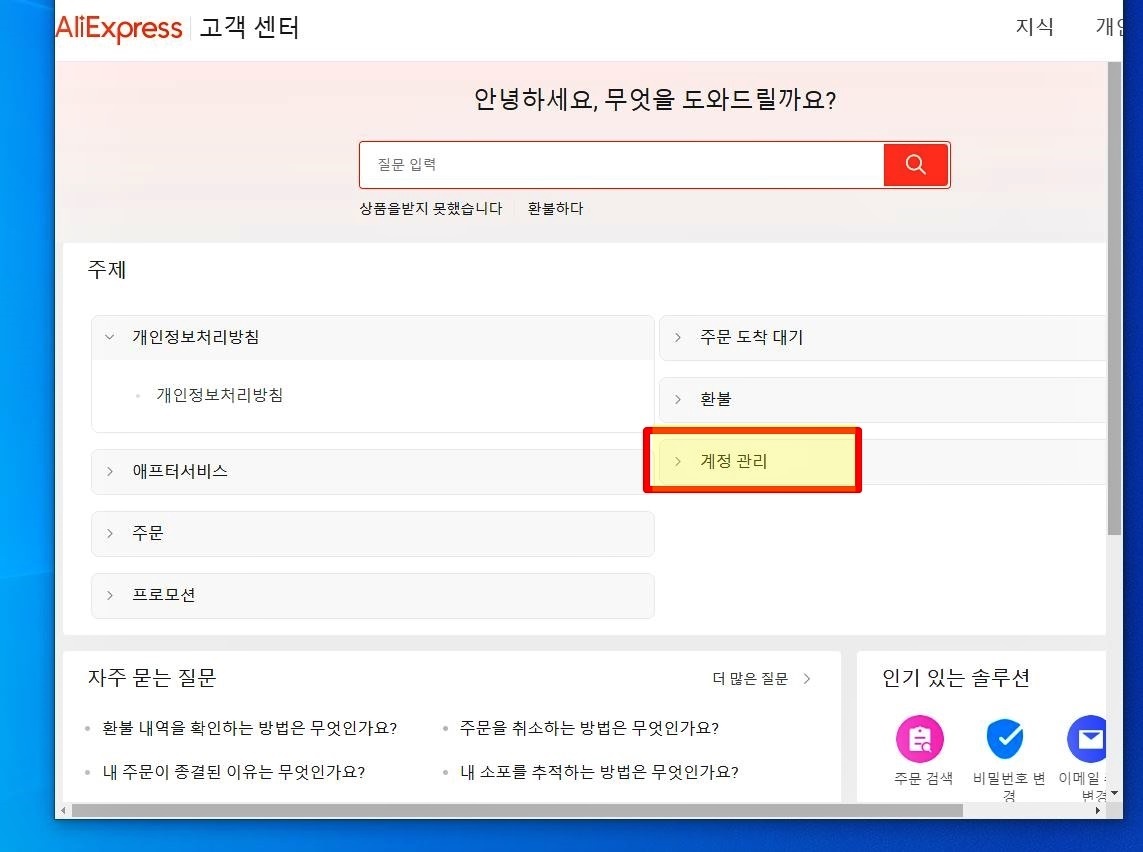
Task: Click the vertical scrollbar down arrow
Action: (x=1114, y=793)
